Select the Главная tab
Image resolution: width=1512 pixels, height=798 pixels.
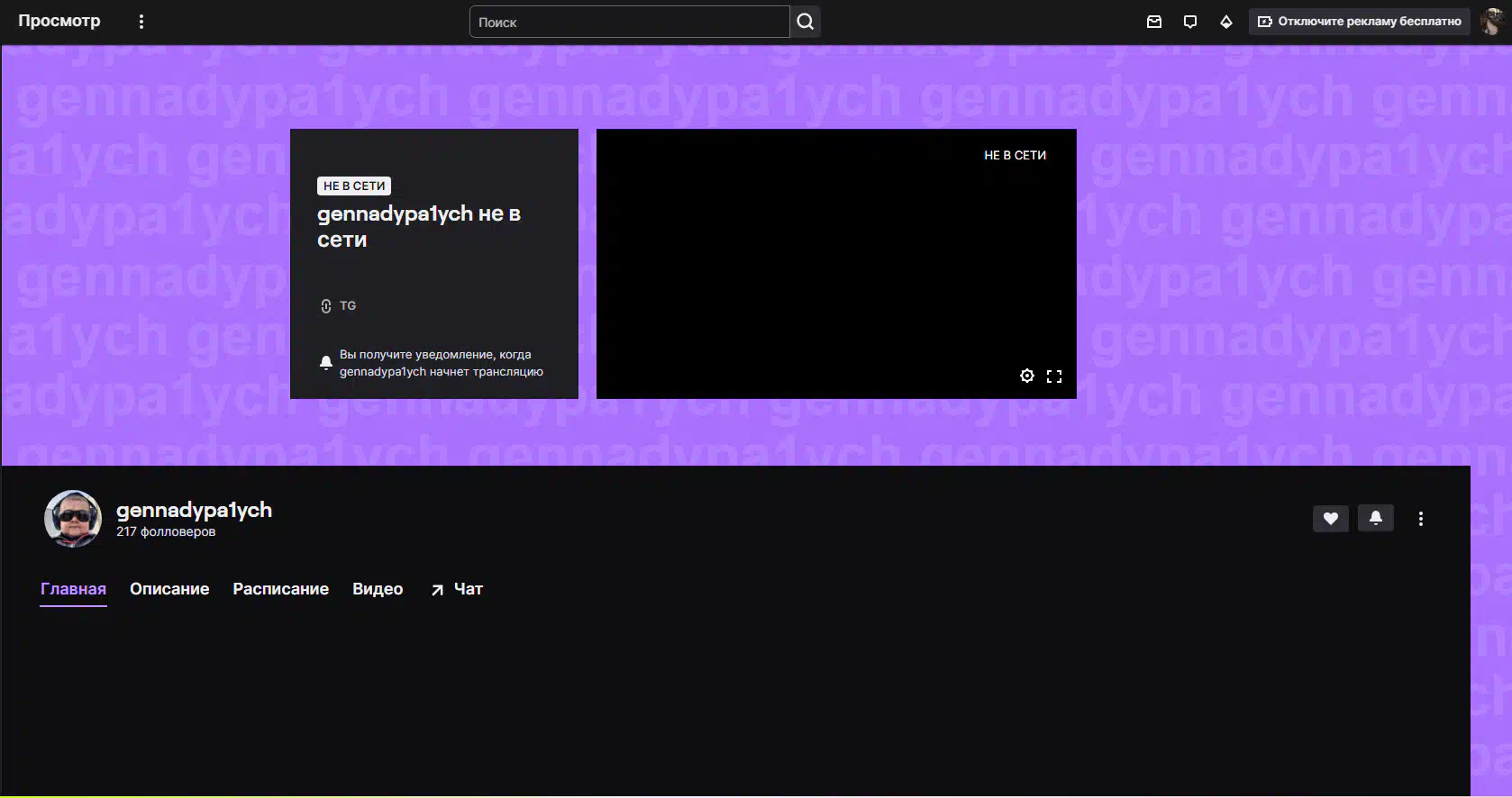point(73,589)
